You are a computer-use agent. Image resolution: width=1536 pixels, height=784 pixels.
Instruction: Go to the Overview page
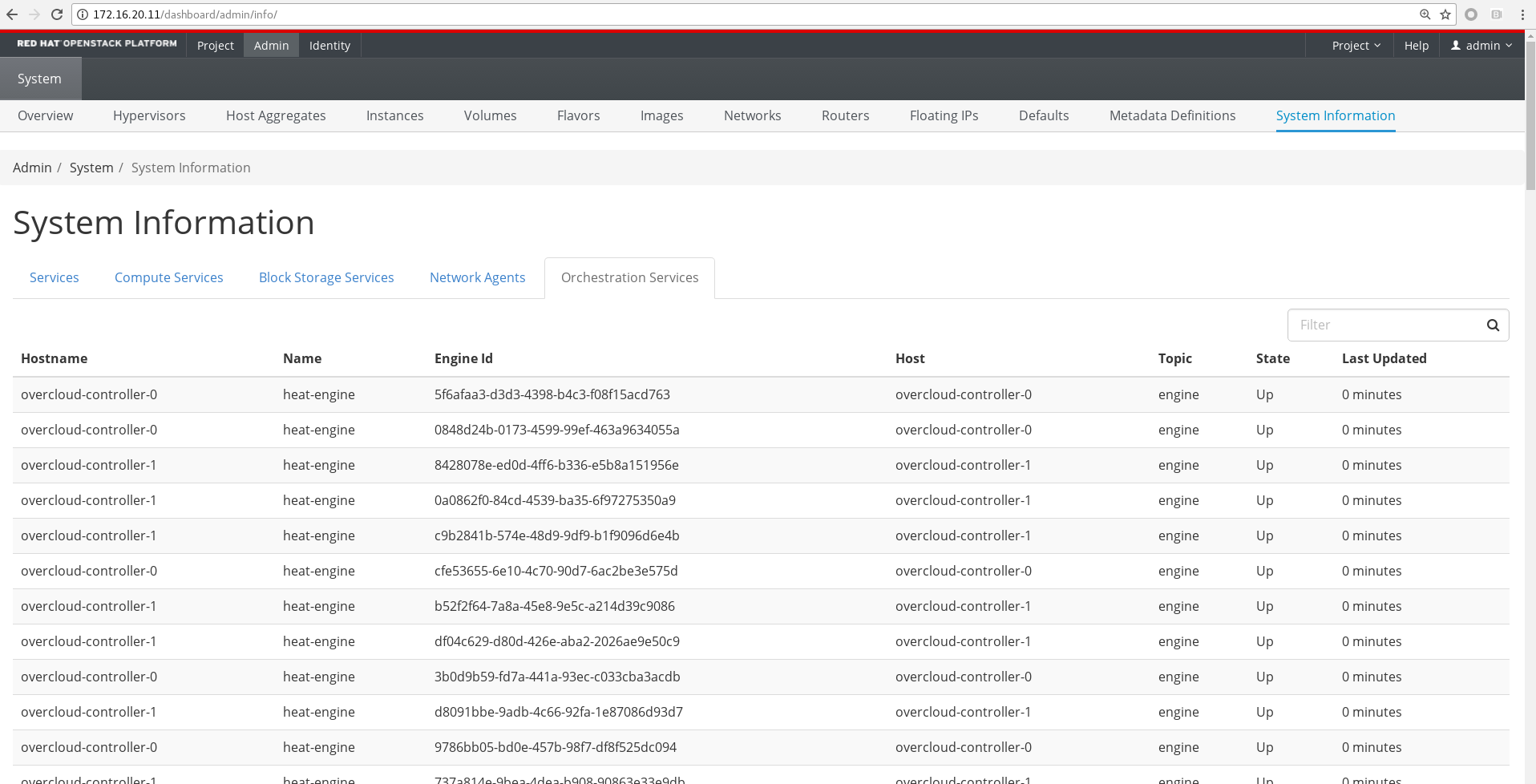click(46, 115)
